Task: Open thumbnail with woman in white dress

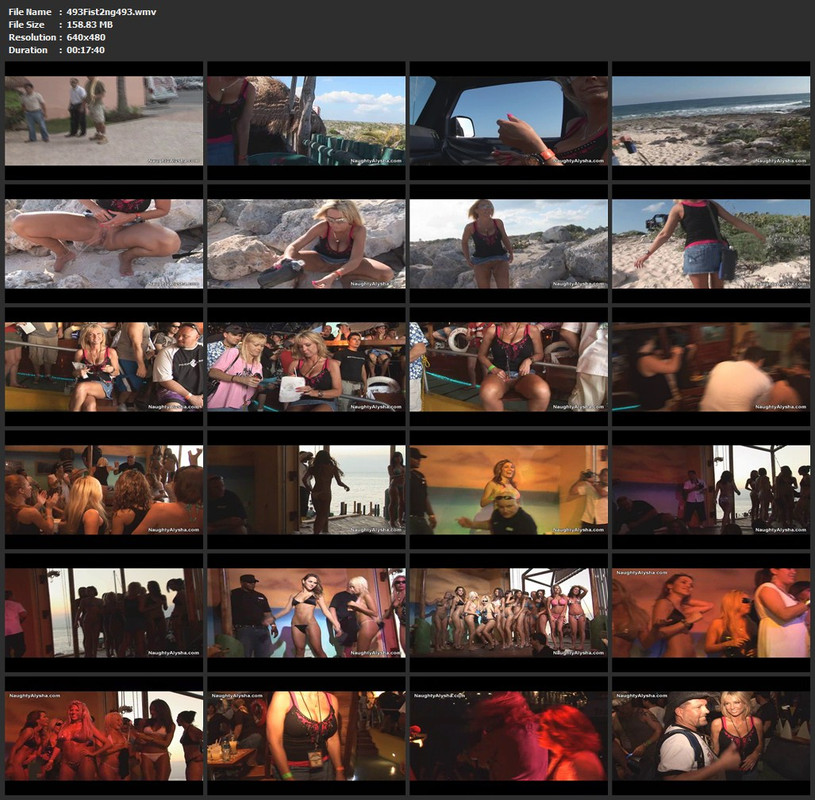Action: (711, 613)
